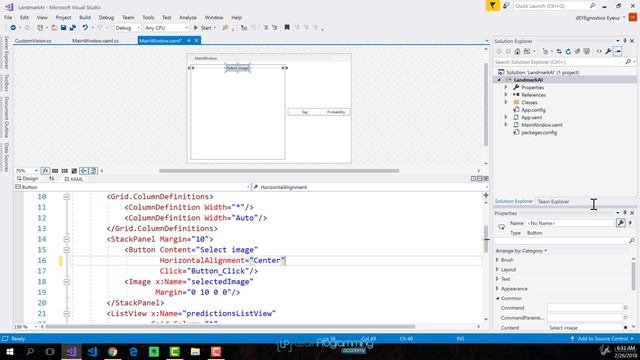Open the Any CPU platform dropdown
The width and height of the screenshot is (640, 360).
click(x=166, y=28)
